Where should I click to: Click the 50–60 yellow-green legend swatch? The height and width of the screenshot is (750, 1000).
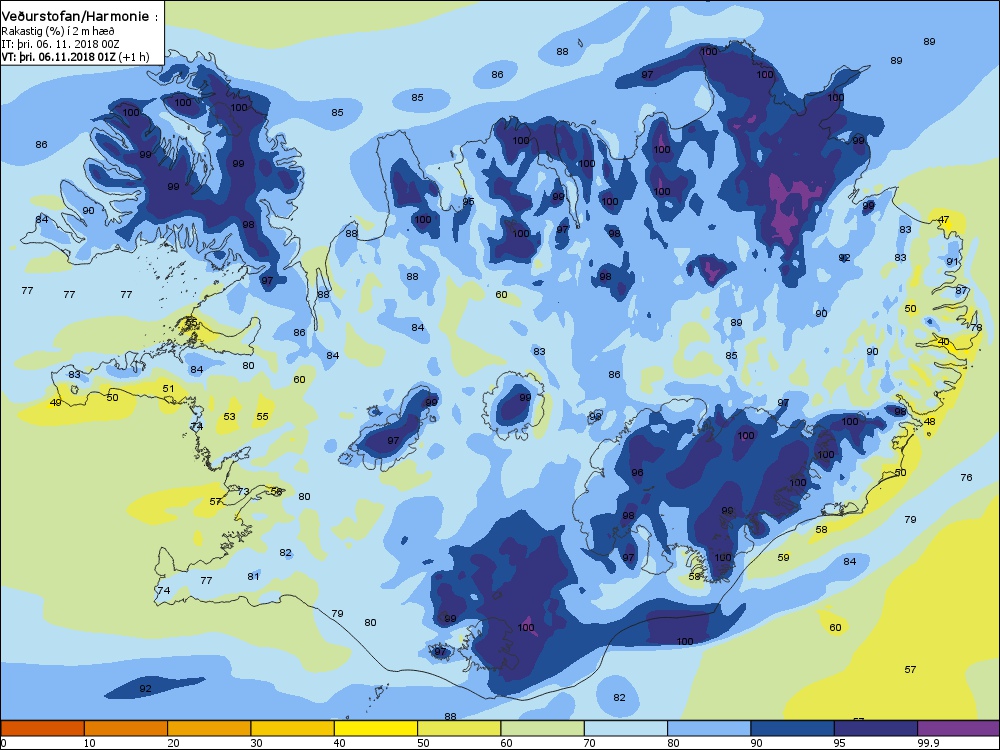point(459,728)
